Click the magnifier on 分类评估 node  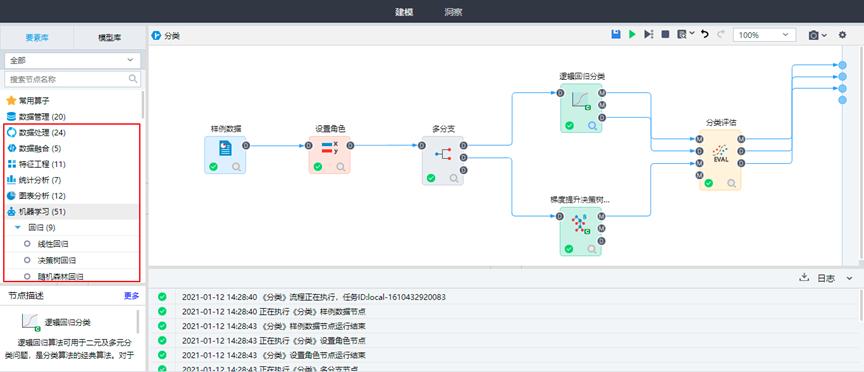[x=732, y=184]
